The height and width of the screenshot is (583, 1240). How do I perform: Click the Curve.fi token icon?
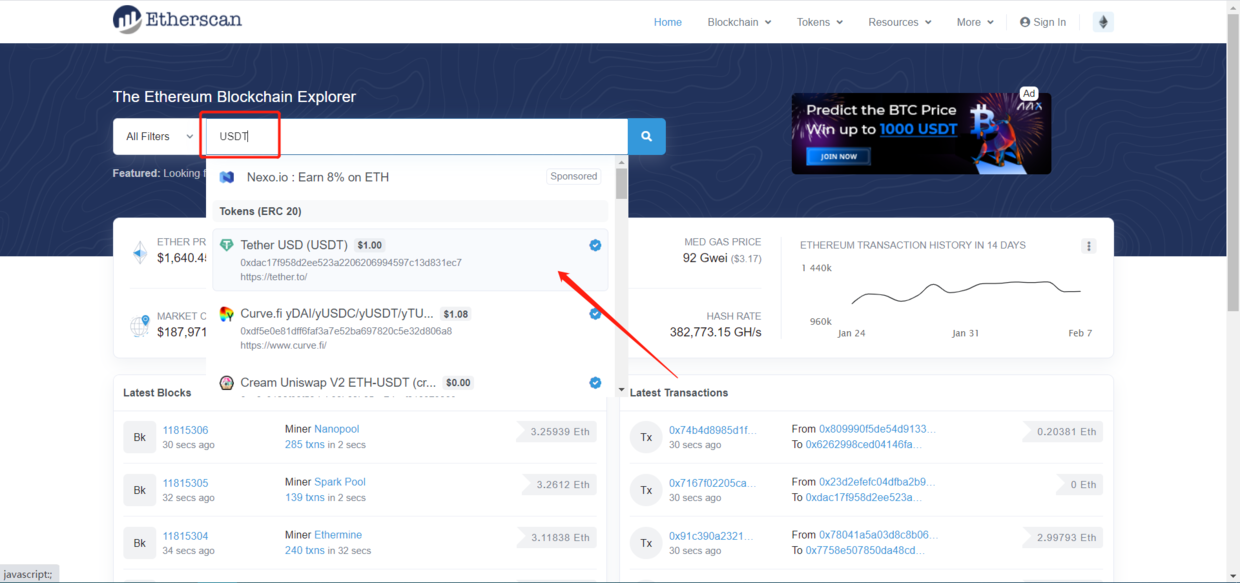[x=227, y=314]
